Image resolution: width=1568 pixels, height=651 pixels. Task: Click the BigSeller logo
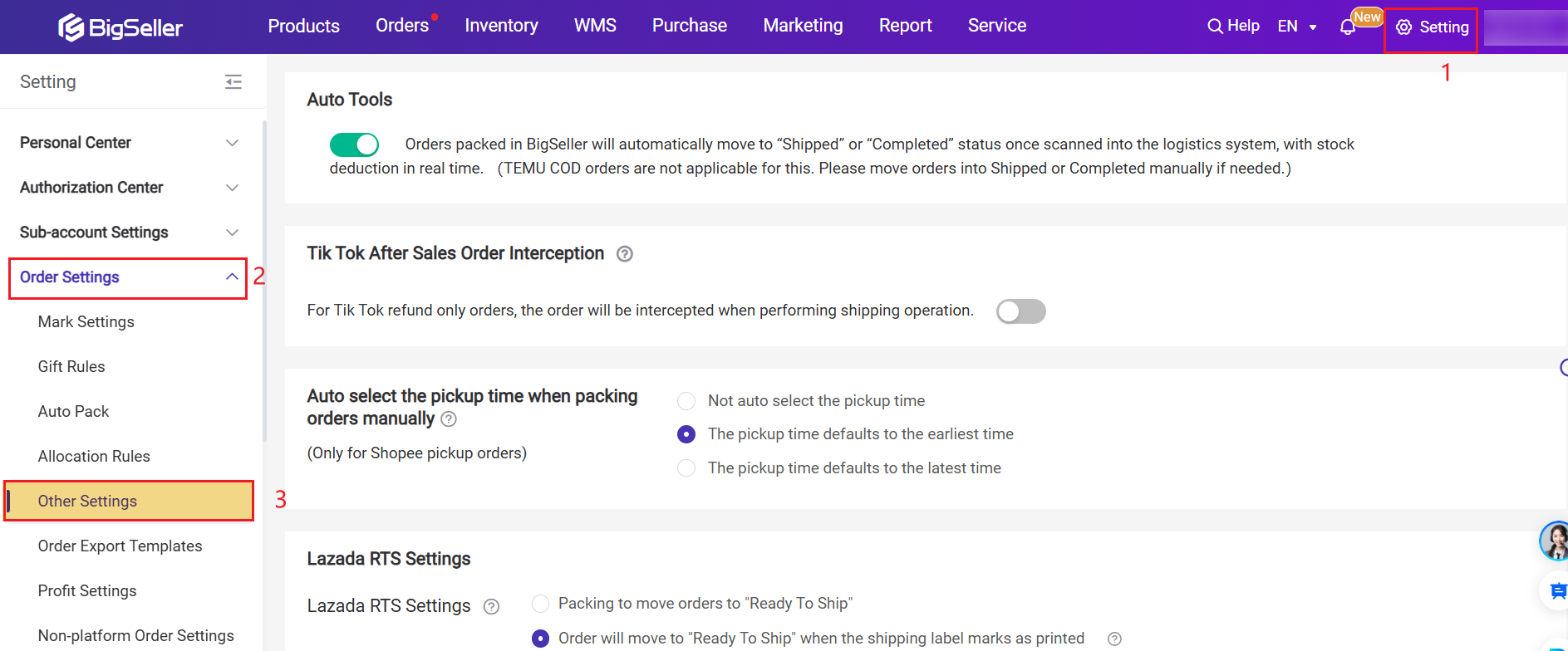120,27
